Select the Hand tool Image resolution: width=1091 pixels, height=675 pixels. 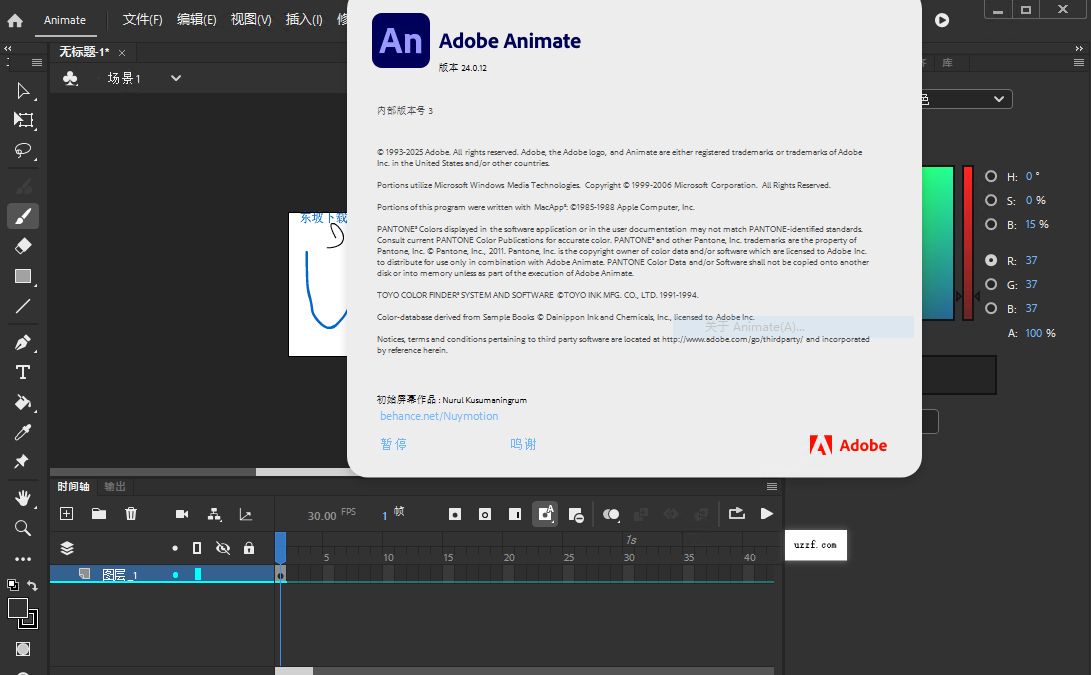(23, 497)
